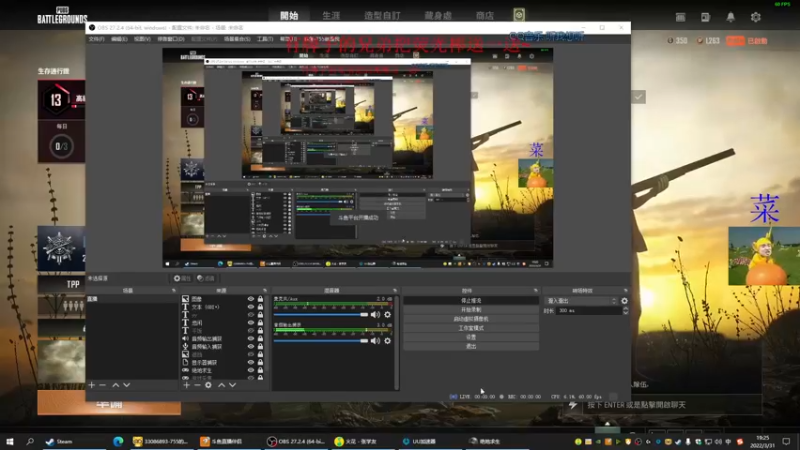Mute the desktop audio speaker icon
This screenshot has height=450, width=800.
click(x=376, y=341)
